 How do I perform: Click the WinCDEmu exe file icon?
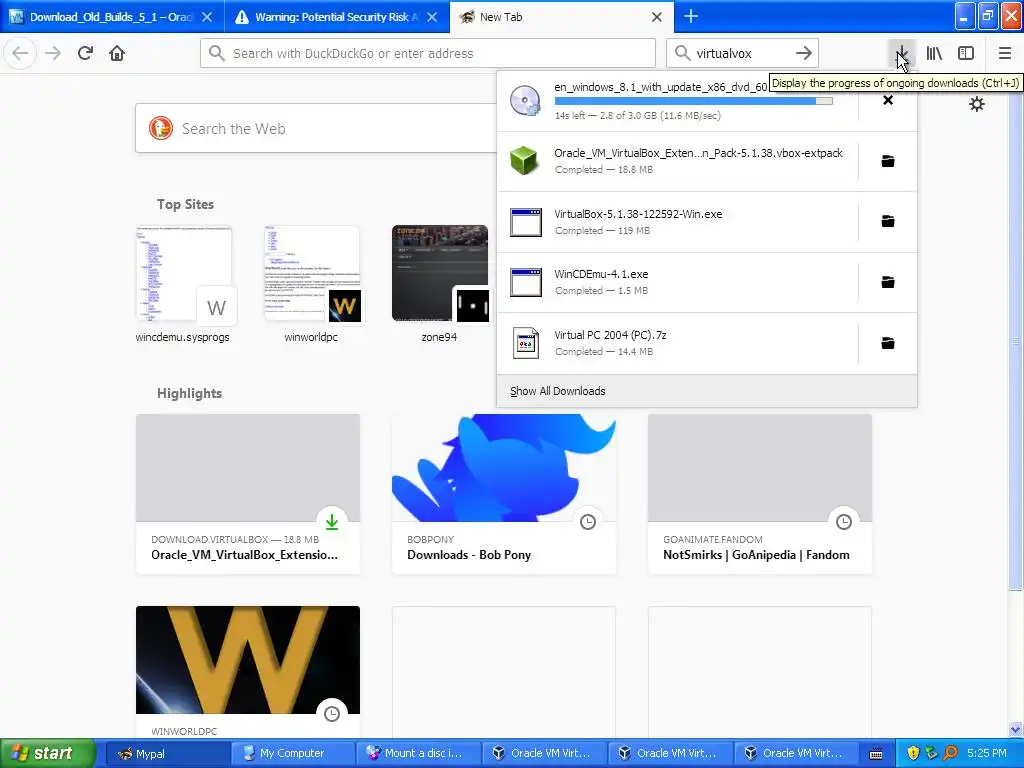click(526, 282)
